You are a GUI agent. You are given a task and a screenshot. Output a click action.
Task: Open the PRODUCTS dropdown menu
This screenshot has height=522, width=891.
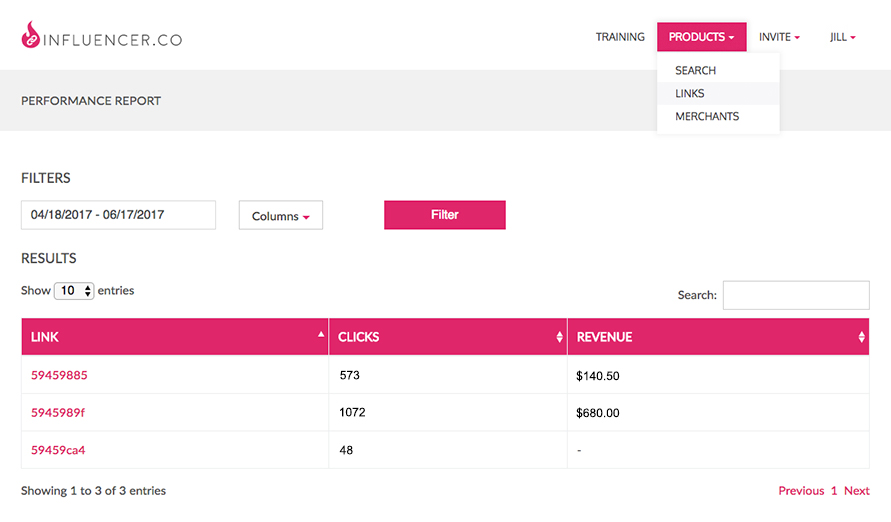pos(701,37)
